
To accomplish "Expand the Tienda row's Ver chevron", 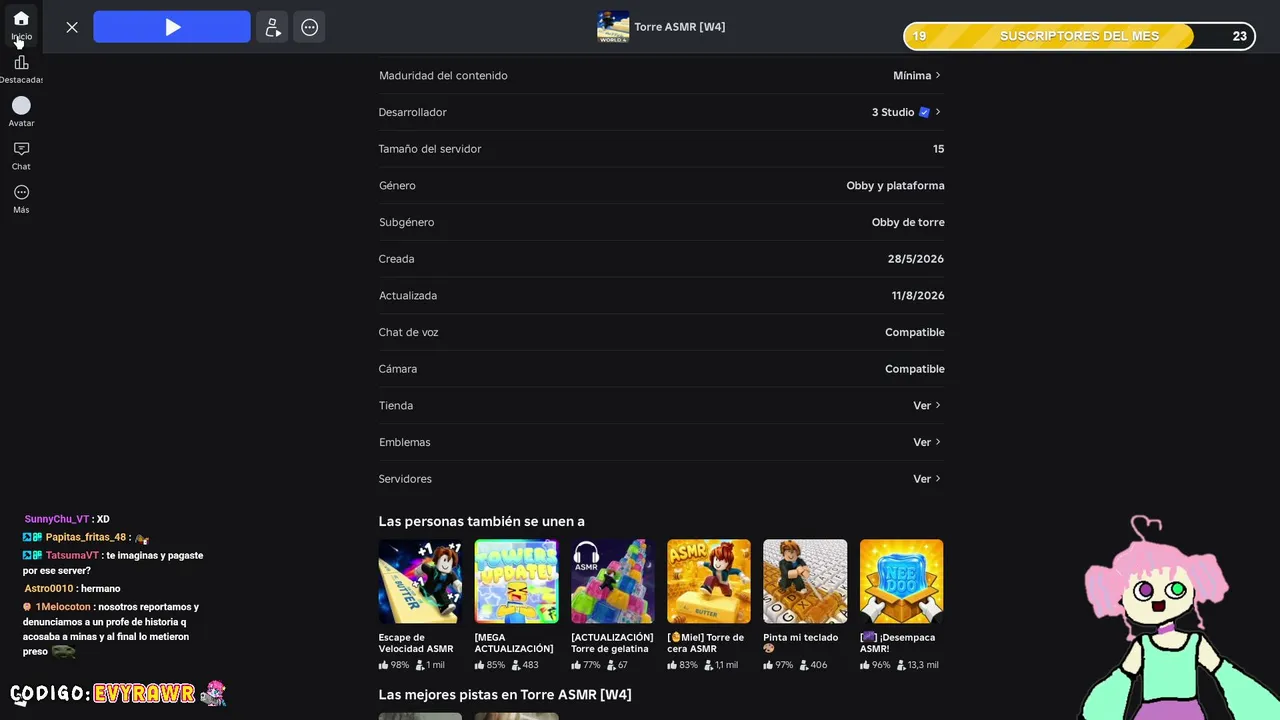I will coord(938,405).
